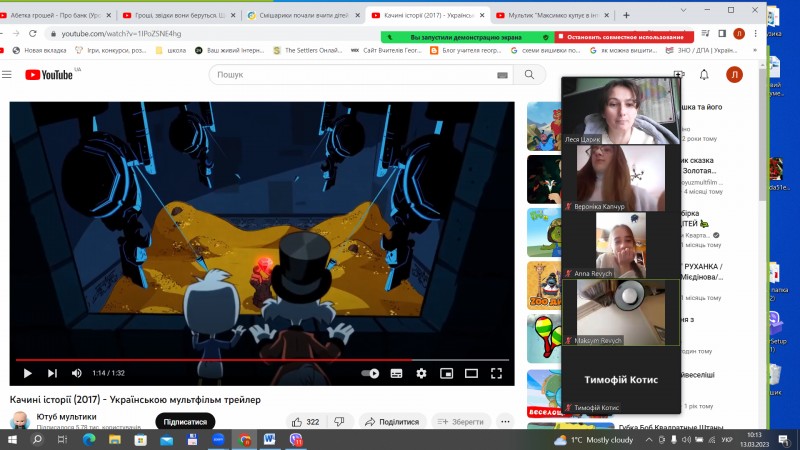Switch to miniplayer mode
The width and height of the screenshot is (800, 450).
pos(446,373)
